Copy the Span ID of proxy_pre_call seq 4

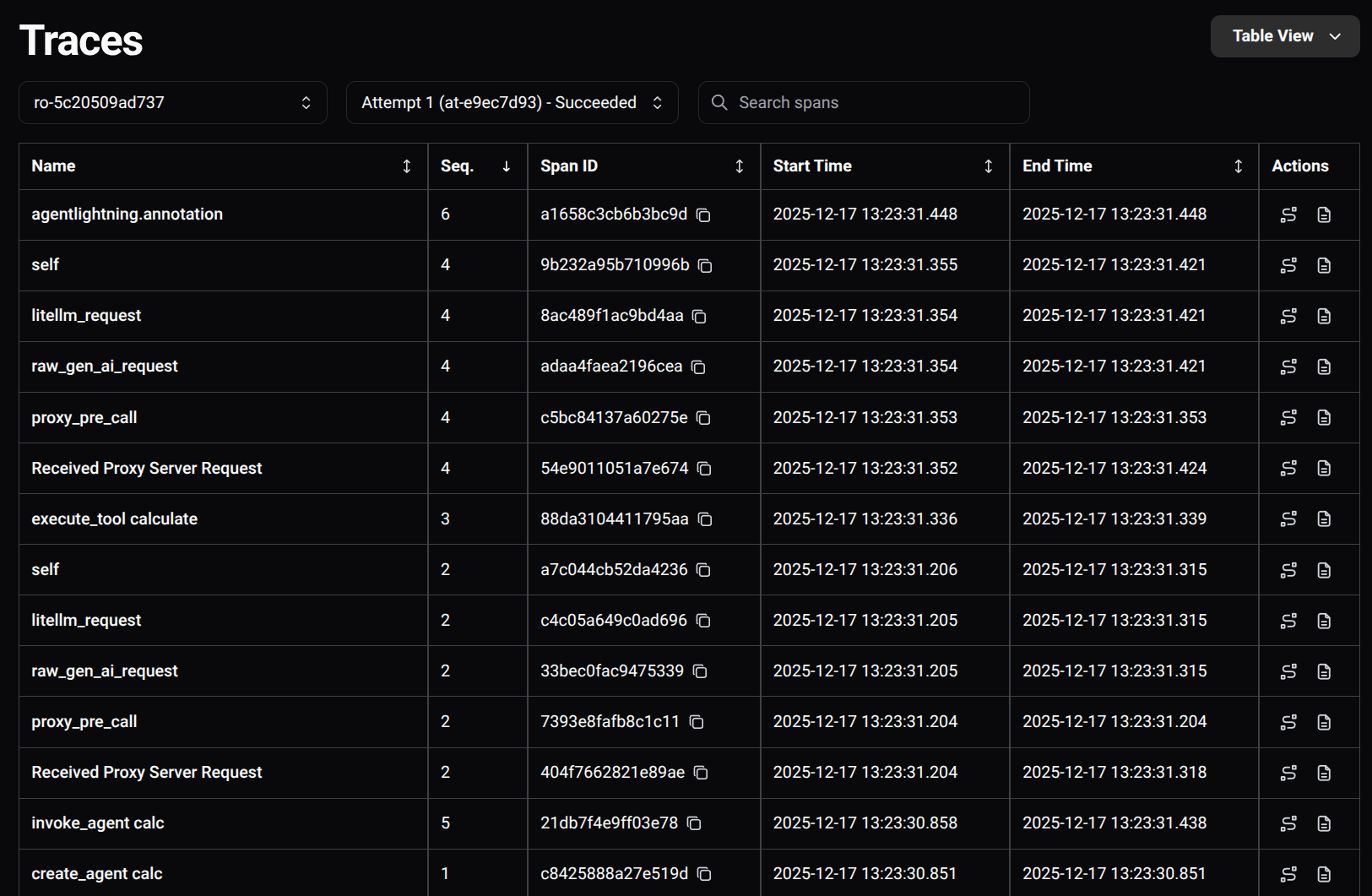pos(704,418)
